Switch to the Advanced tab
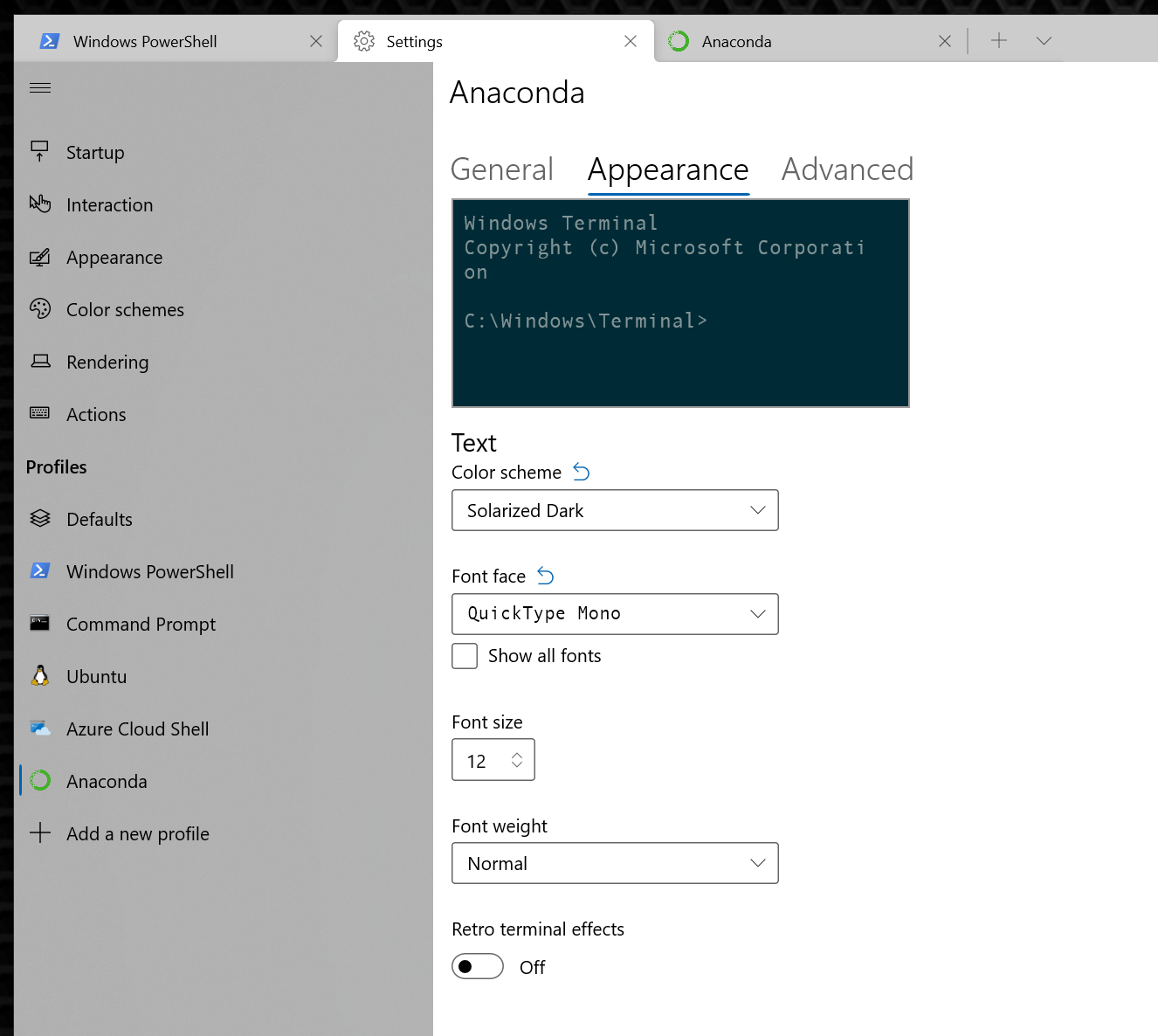The width and height of the screenshot is (1158, 1036). (x=846, y=169)
